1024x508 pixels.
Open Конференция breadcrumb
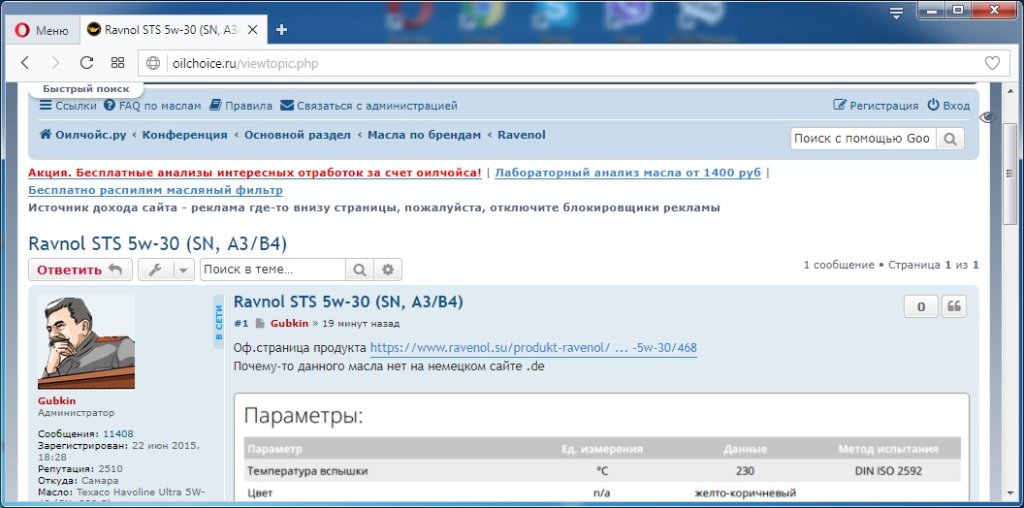click(x=185, y=135)
